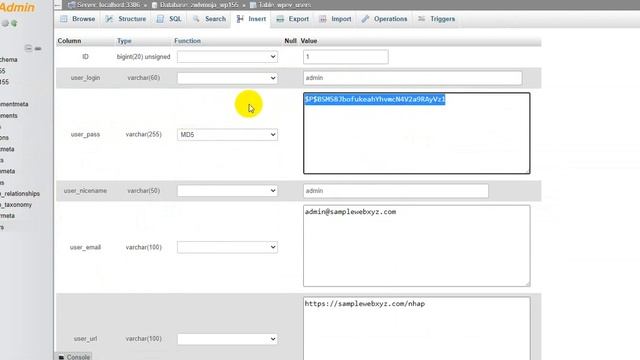Open the Import tab
Viewport: 640px width, 360px height.
[335, 19]
